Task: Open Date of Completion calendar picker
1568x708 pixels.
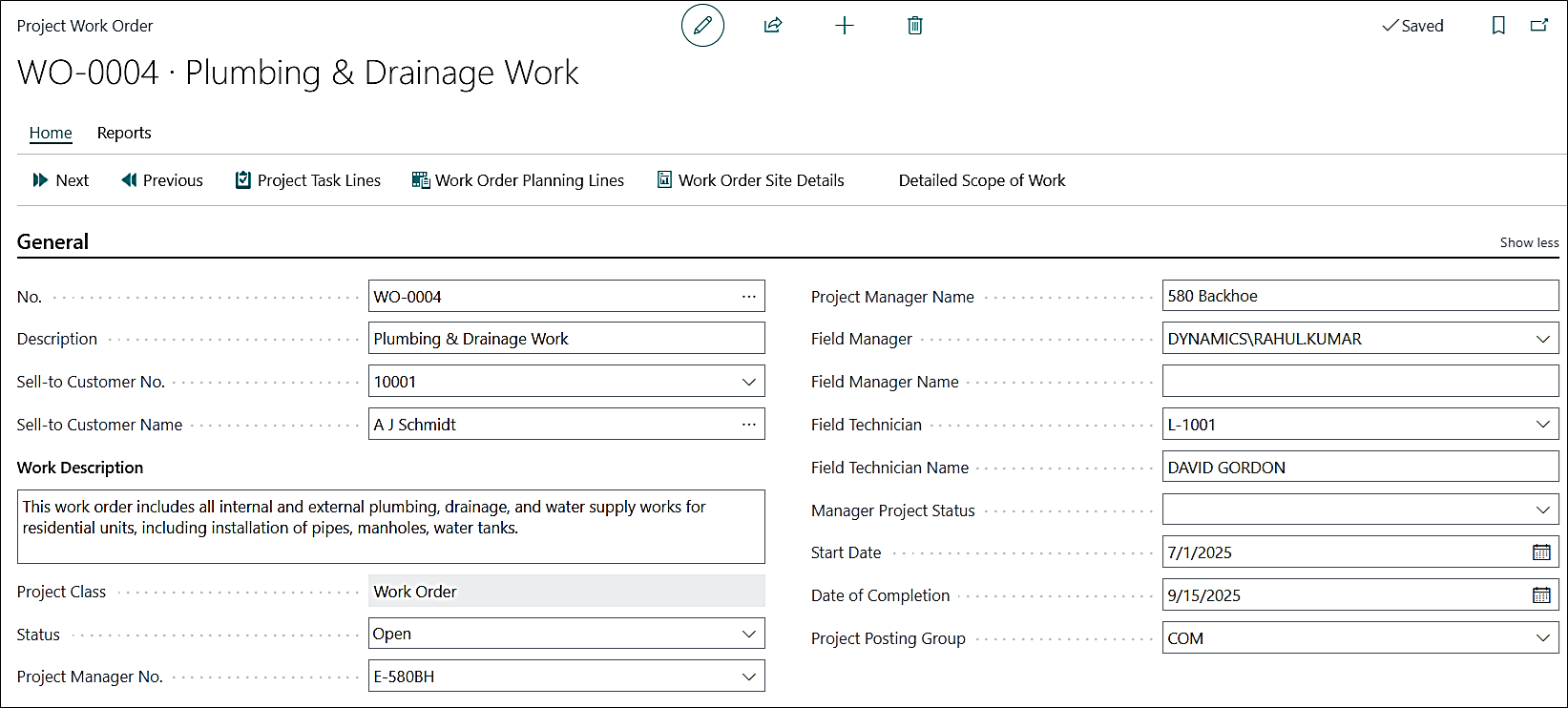Action: pyautogui.click(x=1541, y=595)
